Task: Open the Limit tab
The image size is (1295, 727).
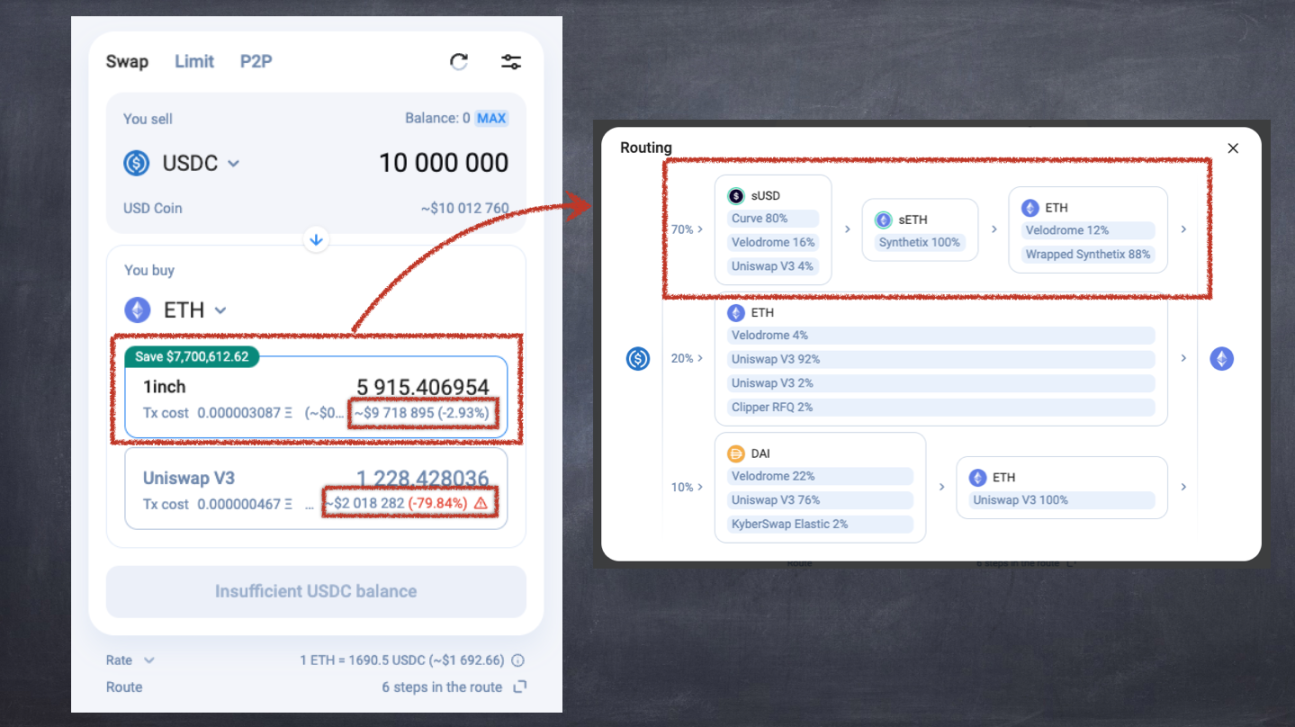Action: [194, 61]
